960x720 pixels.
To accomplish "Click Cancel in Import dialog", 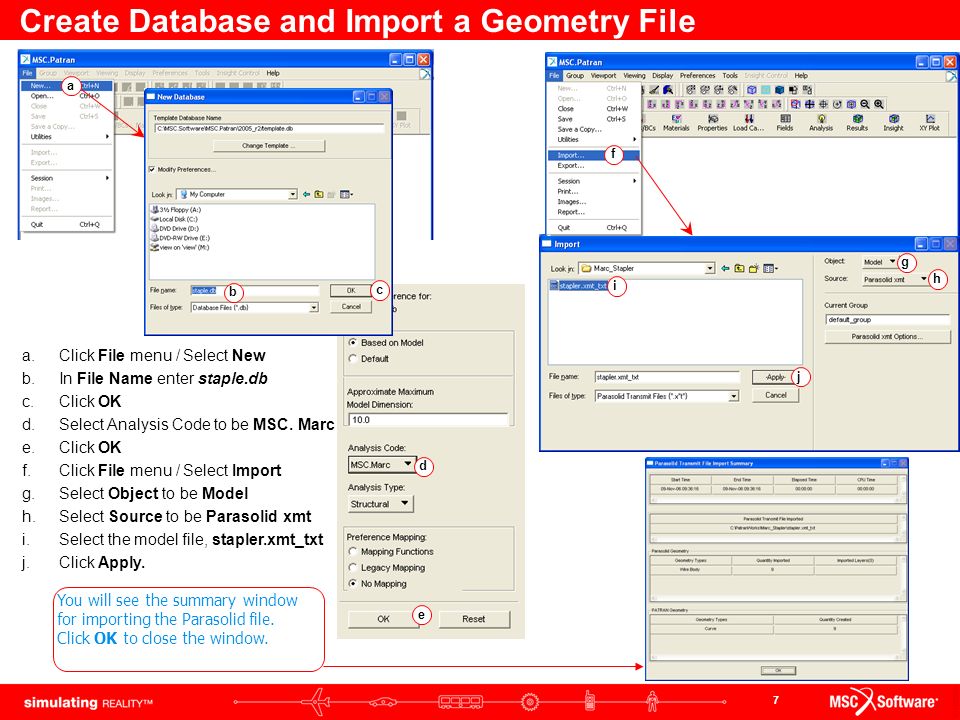I will pyautogui.click(x=775, y=396).
